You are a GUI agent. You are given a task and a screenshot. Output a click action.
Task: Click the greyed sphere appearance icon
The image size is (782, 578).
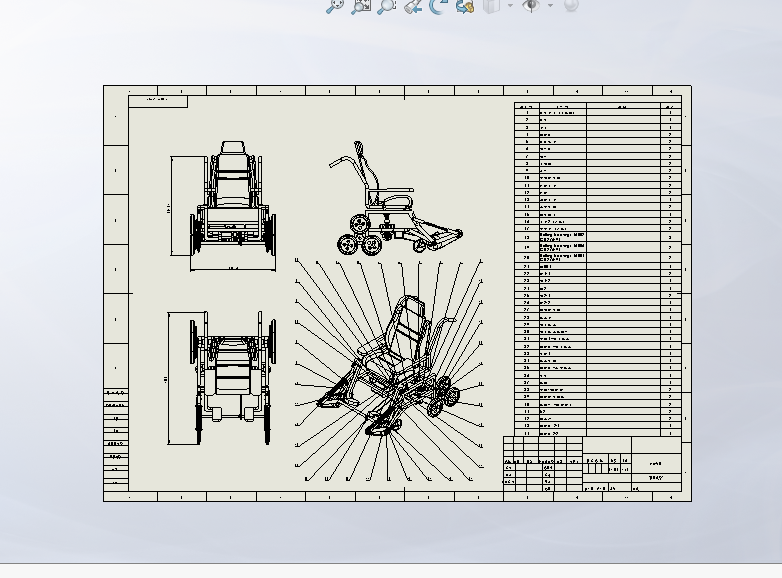(x=571, y=5)
